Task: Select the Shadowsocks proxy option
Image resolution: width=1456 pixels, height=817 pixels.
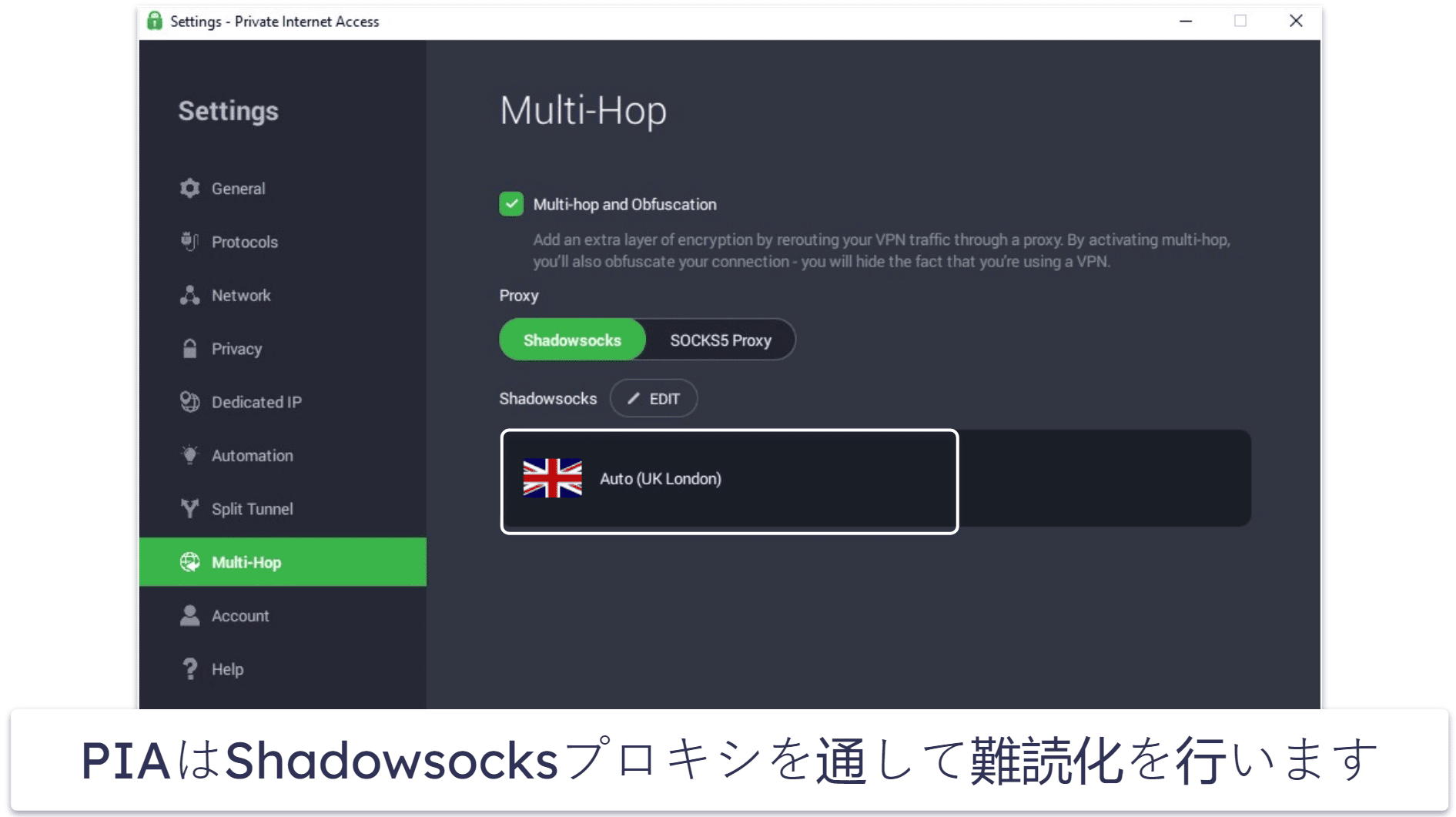Action: tap(572, 340)
